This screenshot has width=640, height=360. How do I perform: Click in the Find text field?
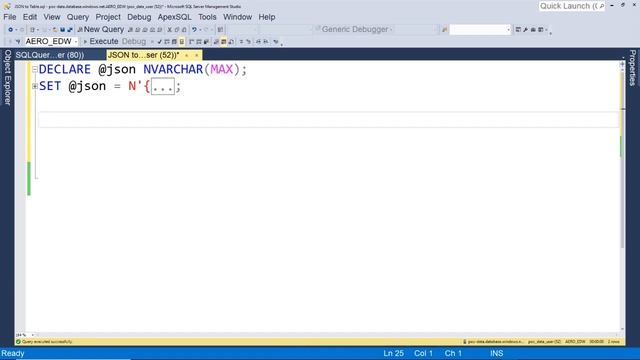click(x=478, y=29)
